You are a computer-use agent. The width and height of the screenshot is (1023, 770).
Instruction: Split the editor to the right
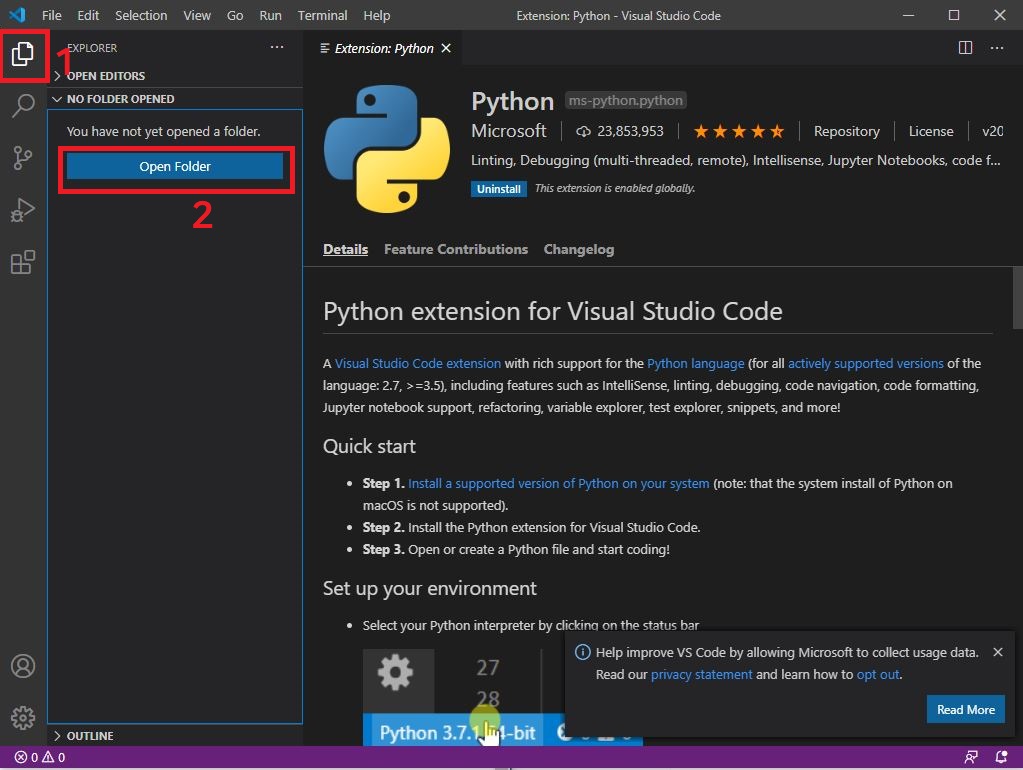click(x=965, y=48)
